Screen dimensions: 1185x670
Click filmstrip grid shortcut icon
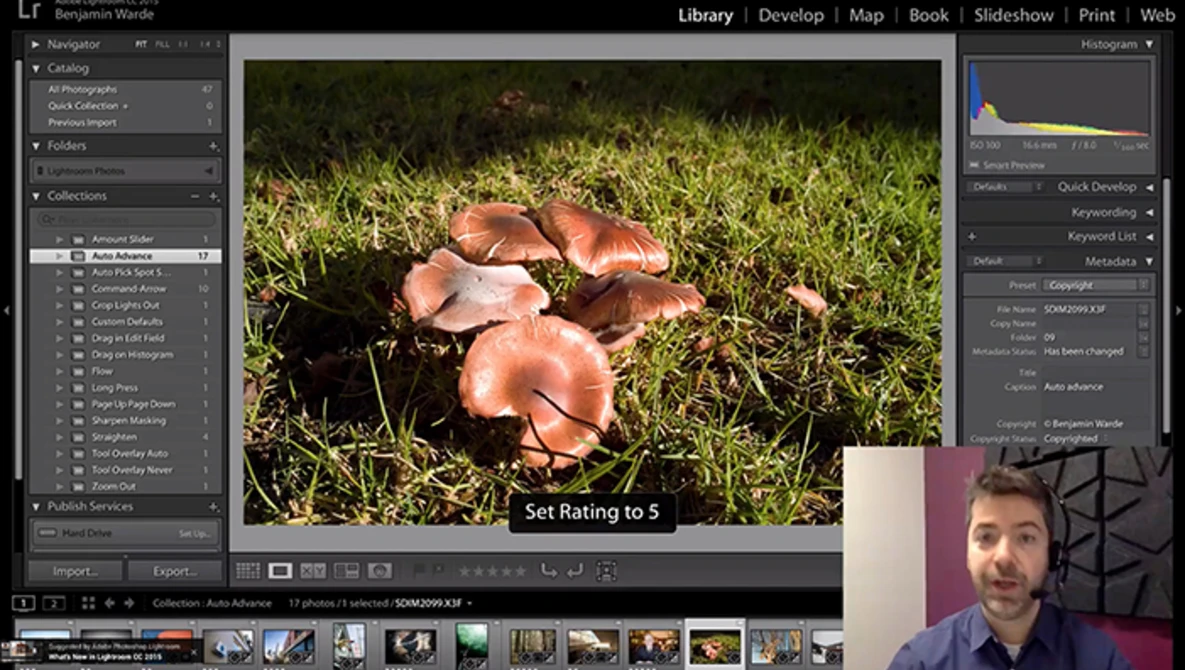(x=88, y=603)
